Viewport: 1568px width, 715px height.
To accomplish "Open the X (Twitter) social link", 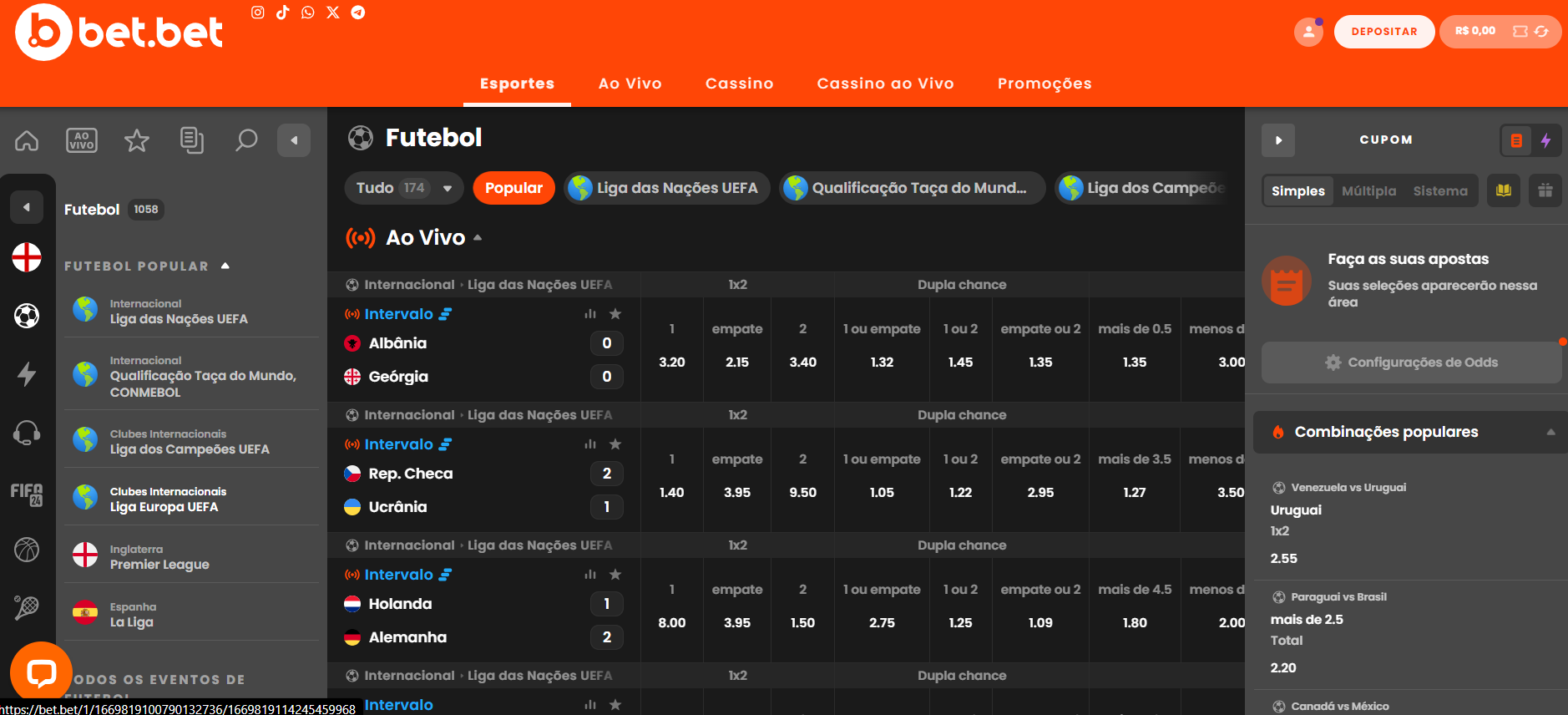I will point(333,13).
